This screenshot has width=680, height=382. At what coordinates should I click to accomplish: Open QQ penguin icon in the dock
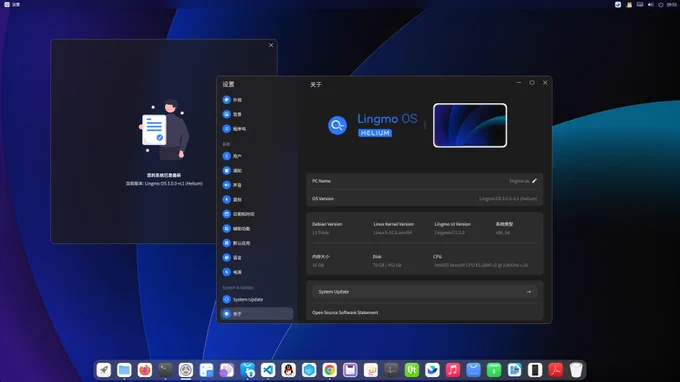pyautogui.click(x=288, y=370)
